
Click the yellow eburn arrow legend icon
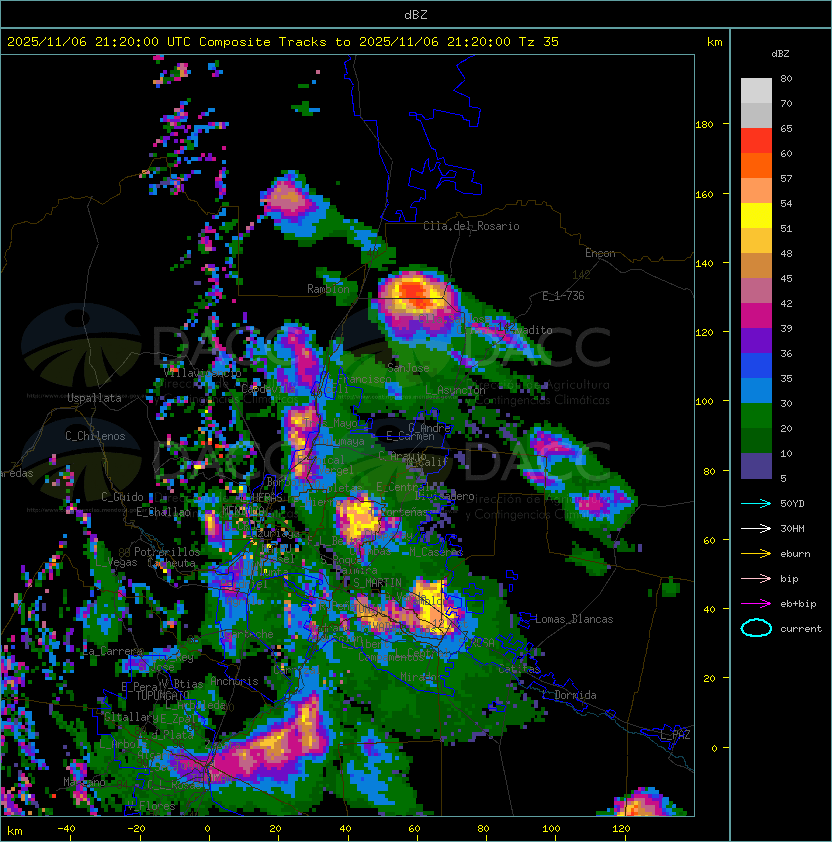[x=756, y=554]
